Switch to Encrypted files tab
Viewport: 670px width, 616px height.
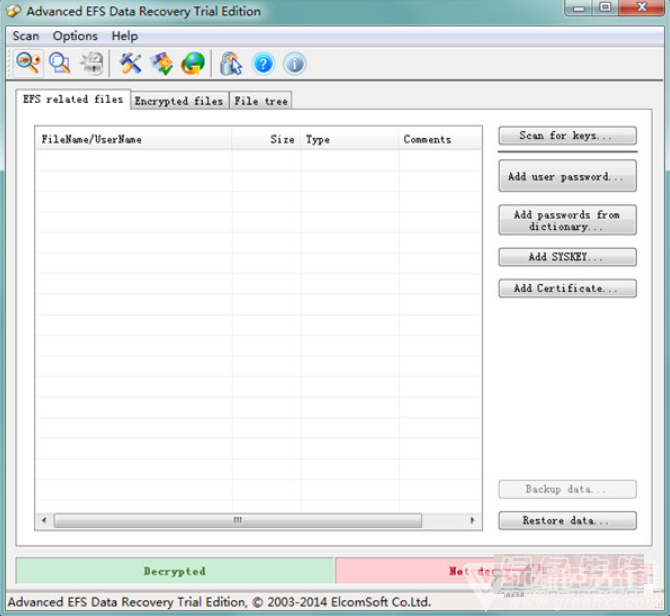pos(179,101)
